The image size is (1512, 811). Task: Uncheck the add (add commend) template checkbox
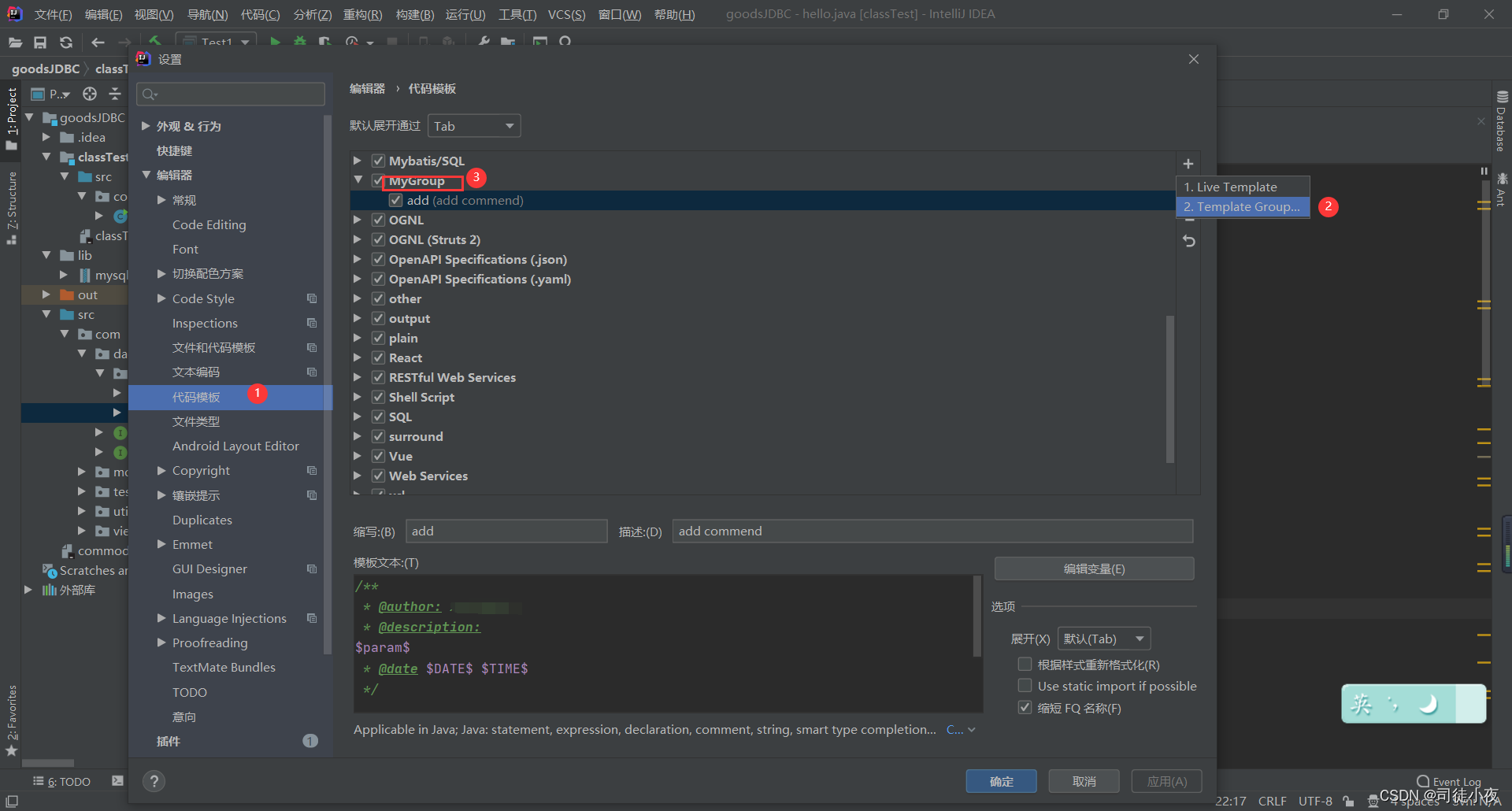[x=396, y=200]
